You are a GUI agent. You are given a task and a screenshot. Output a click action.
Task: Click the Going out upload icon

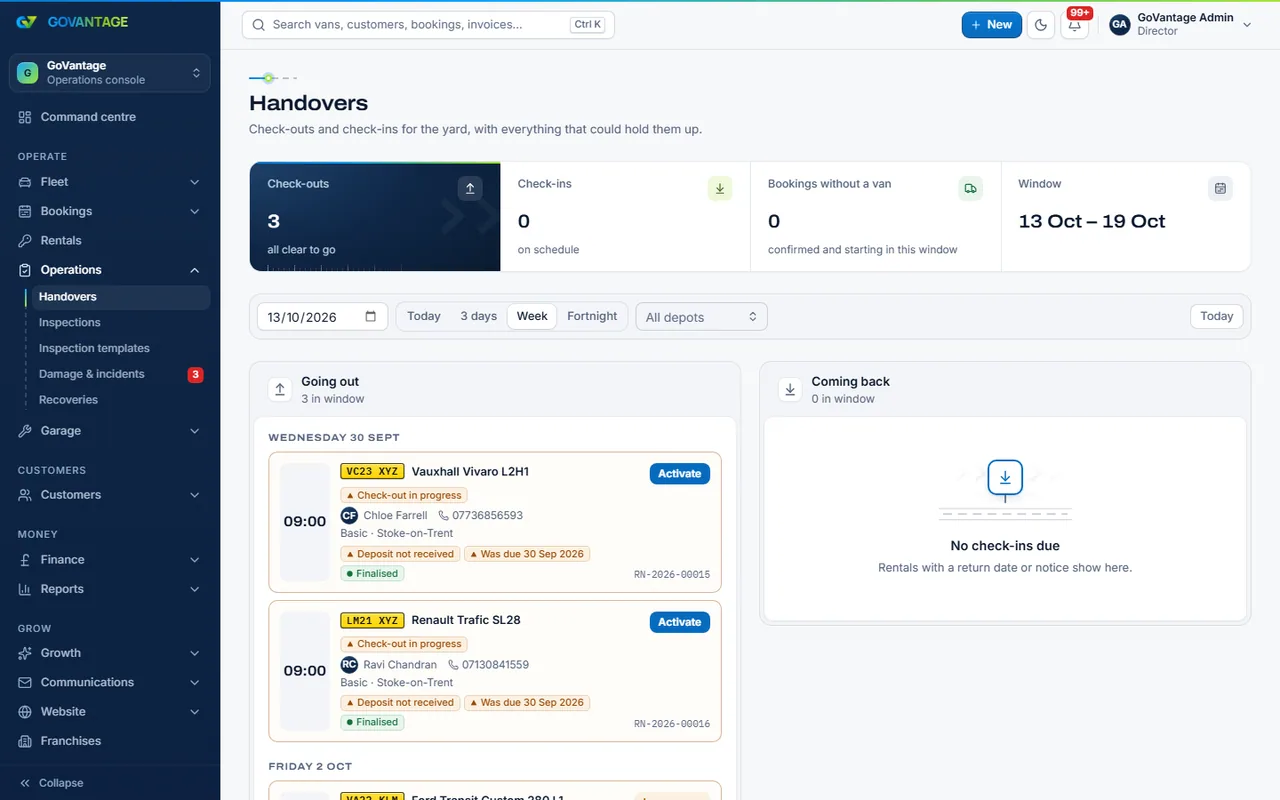281,390
